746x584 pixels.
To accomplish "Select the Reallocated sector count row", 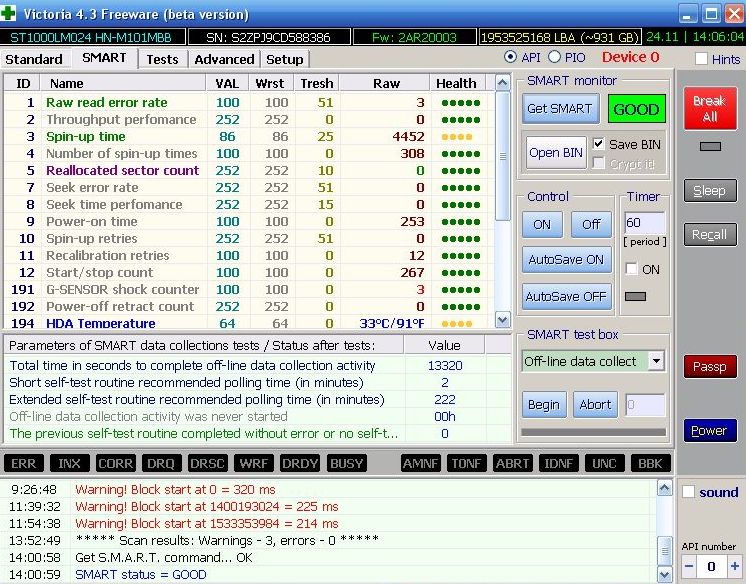I will [247, 170].
